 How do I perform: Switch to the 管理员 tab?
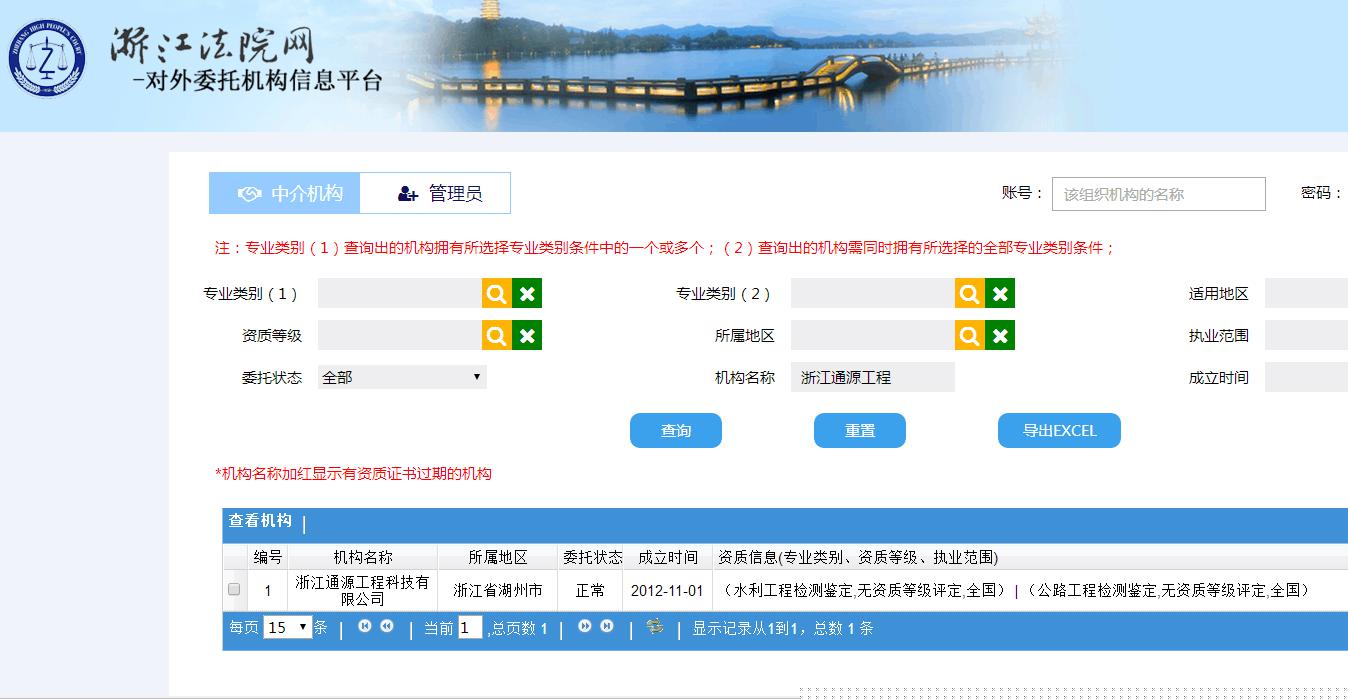(x=435, y=193)
